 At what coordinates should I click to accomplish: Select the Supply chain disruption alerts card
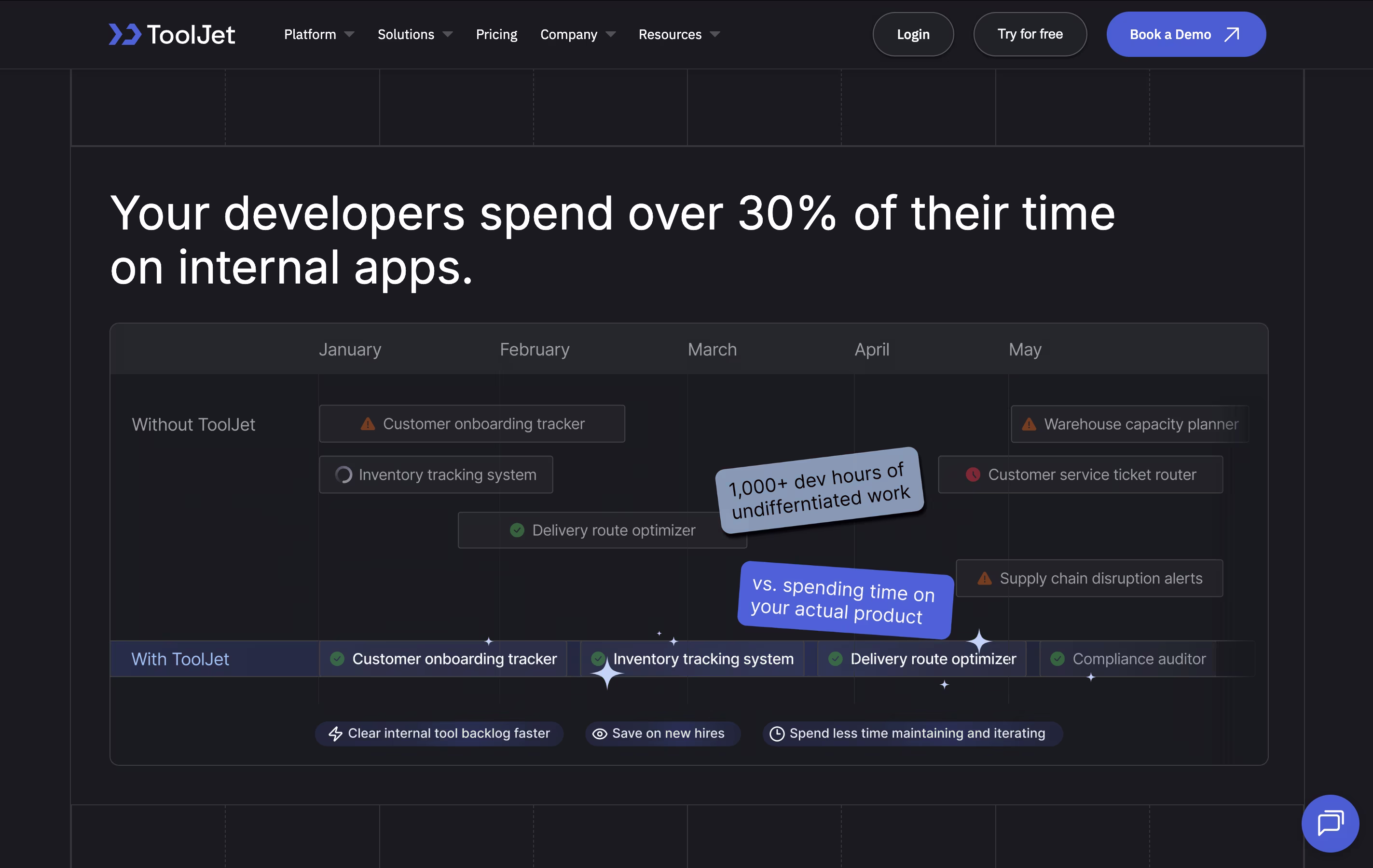1089,578
